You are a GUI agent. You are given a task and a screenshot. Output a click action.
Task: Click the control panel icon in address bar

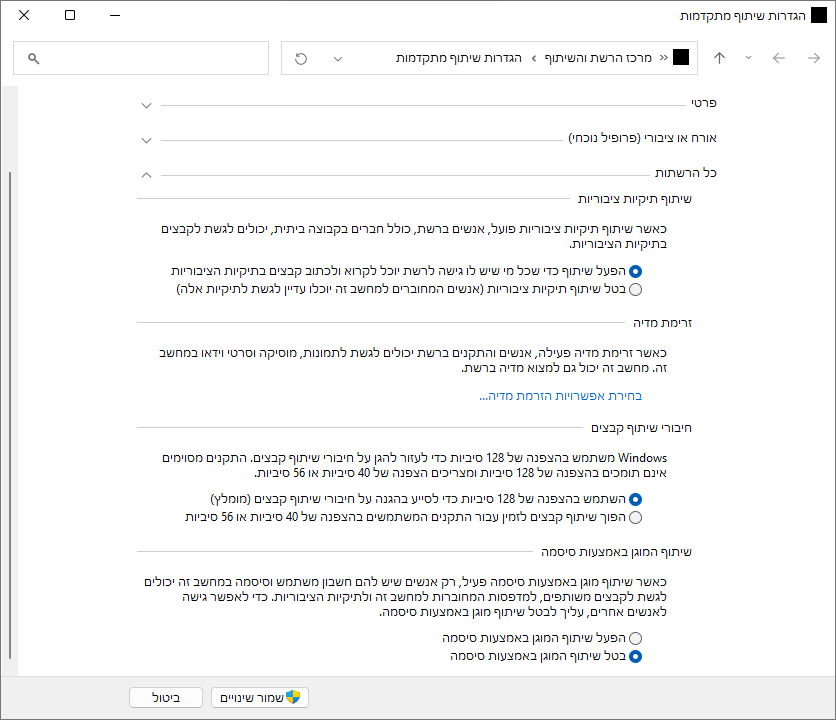tap(682, 58)
